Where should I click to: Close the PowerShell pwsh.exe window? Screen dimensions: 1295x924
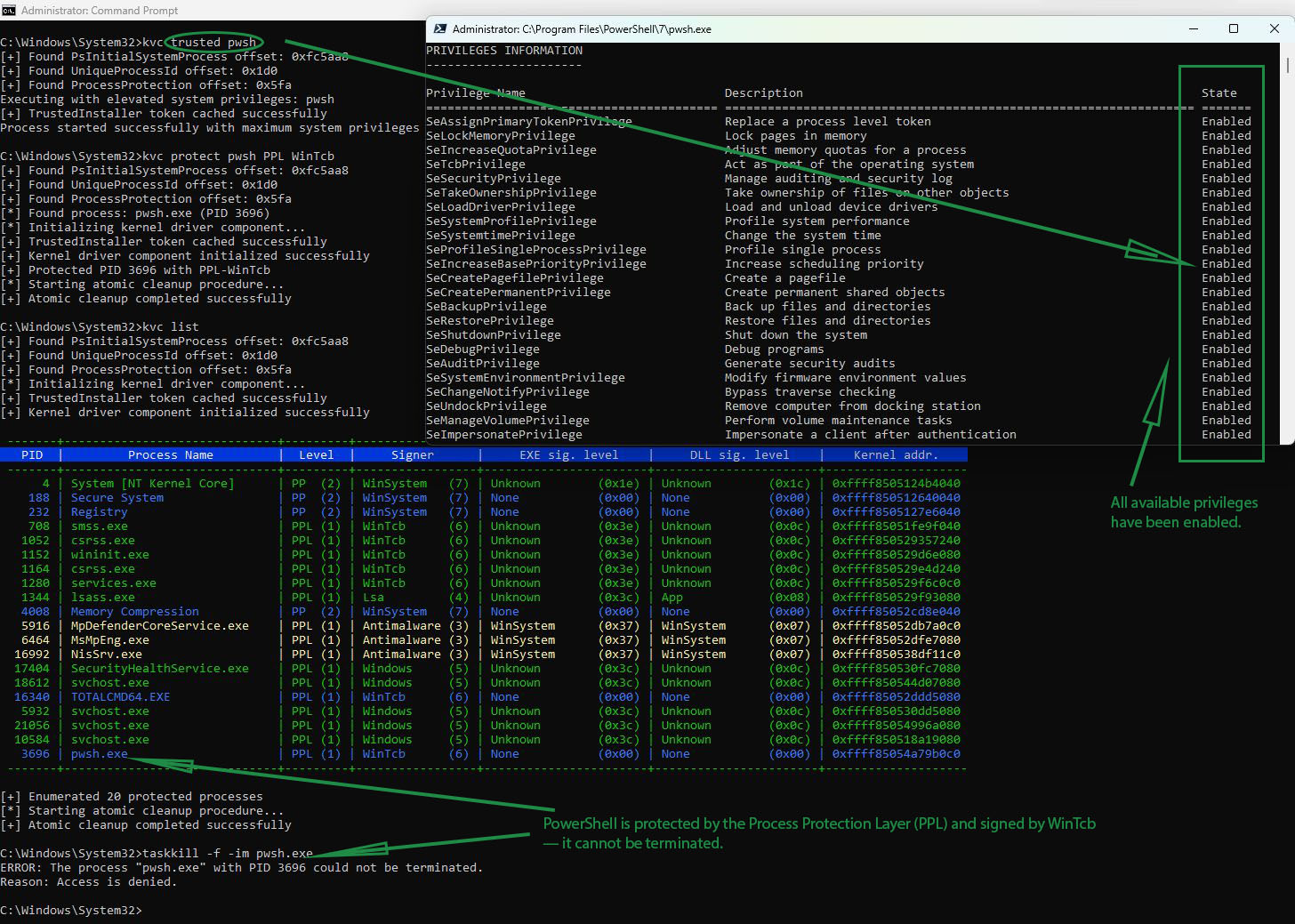[1274, 29]
